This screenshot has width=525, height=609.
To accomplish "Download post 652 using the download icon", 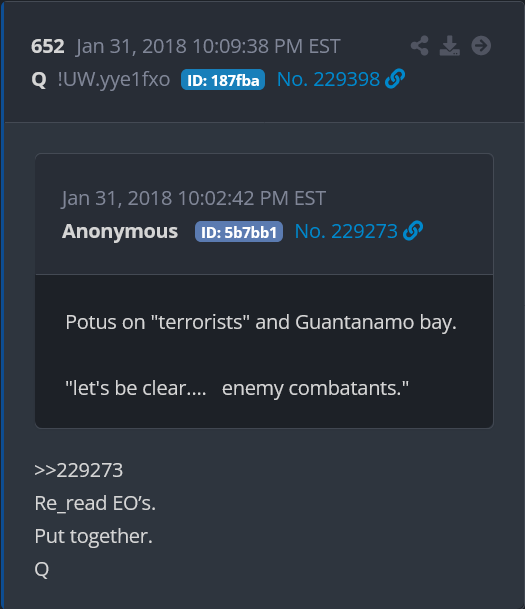I will [x=450, y=46].
